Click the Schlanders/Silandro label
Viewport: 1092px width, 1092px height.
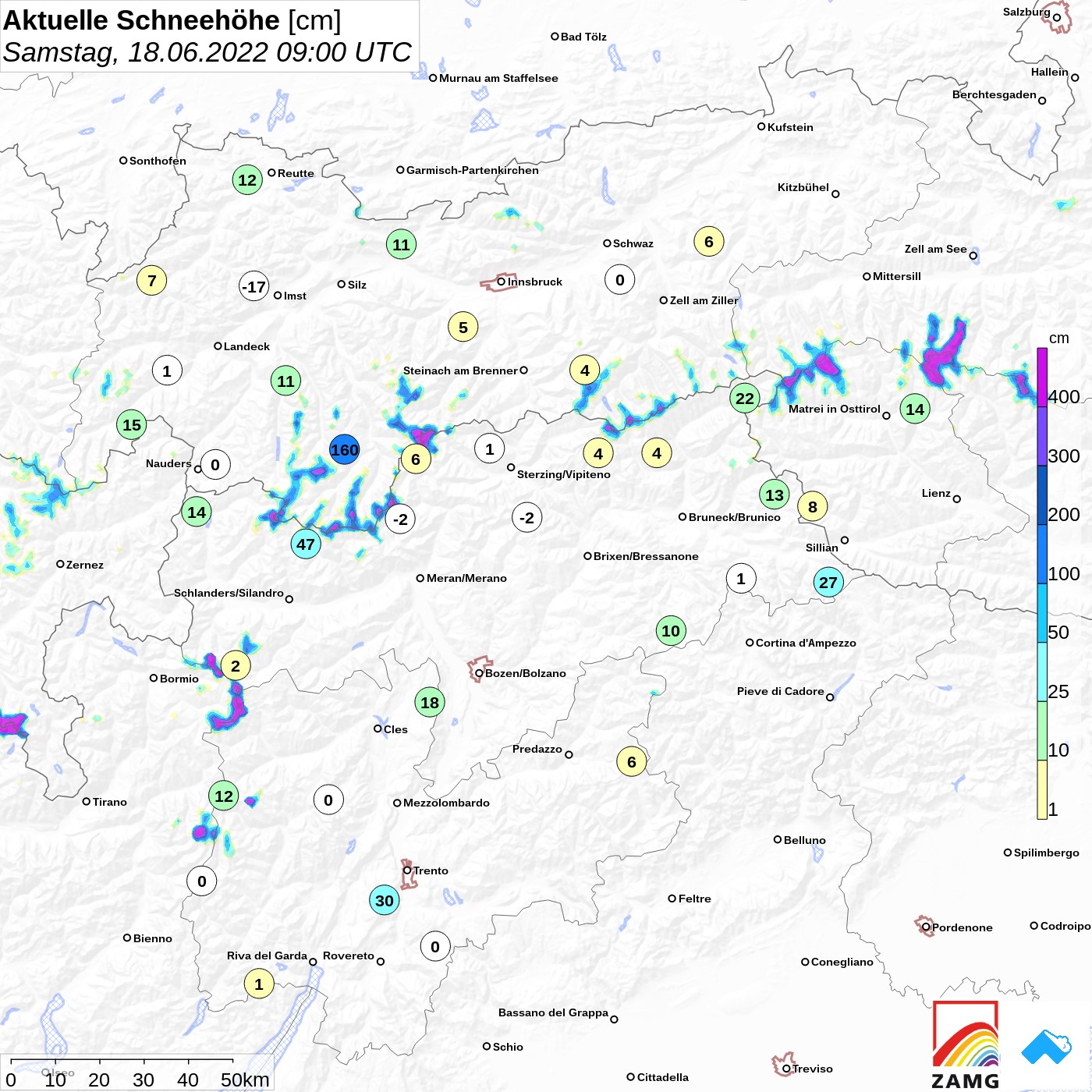[229, 593]
